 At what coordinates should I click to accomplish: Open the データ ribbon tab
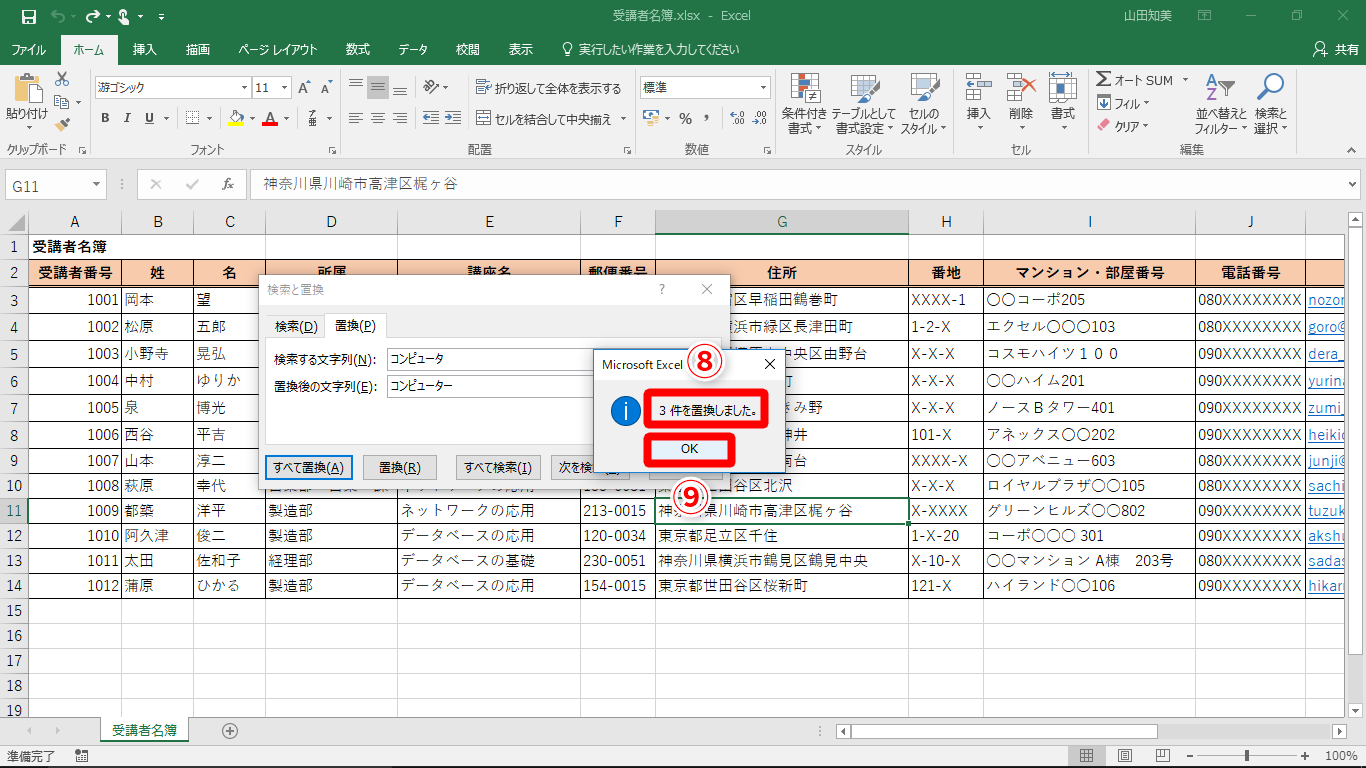click(413, 49)
